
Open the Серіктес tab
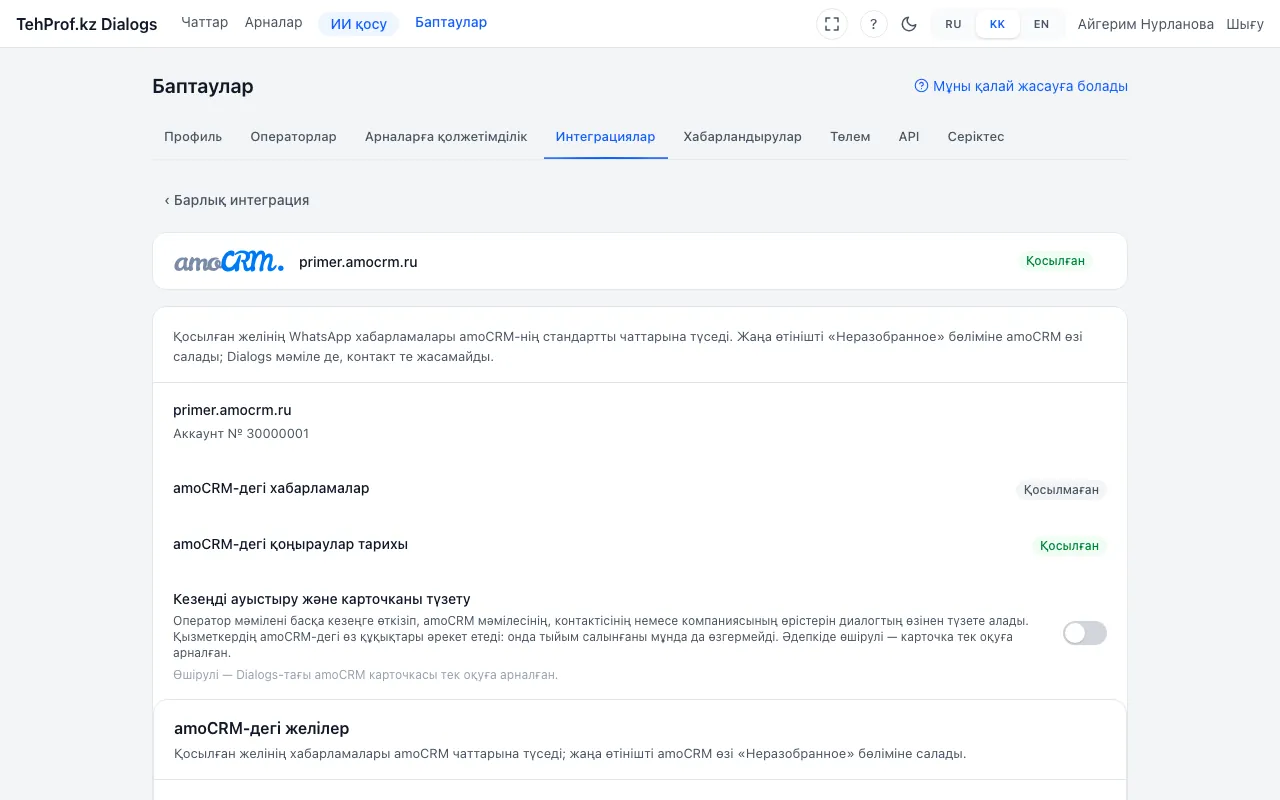(976, 137)
